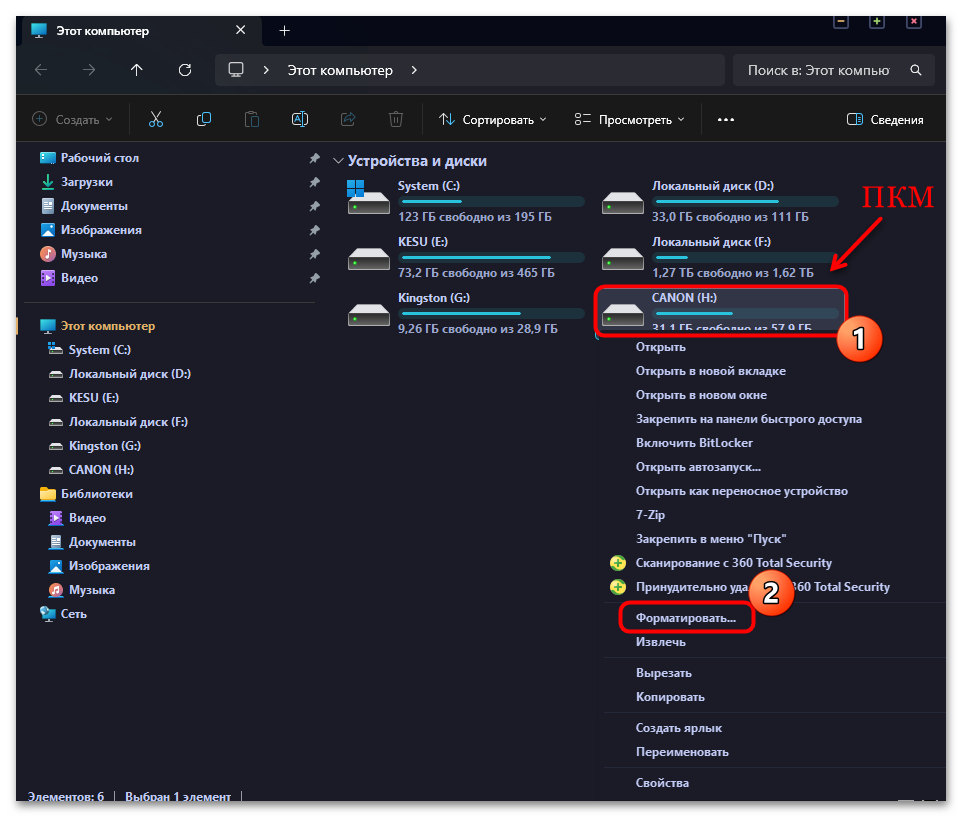The image size is (962, 817).
Task: Click the Rename icon in toolbar
Action: tap(299, 119)
